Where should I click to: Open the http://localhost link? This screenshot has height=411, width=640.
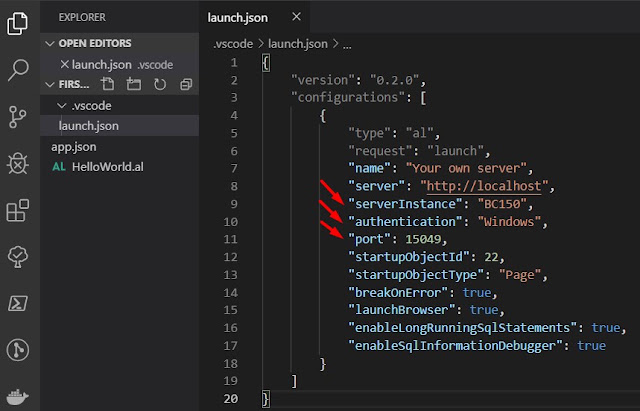[x=484, y=186]
